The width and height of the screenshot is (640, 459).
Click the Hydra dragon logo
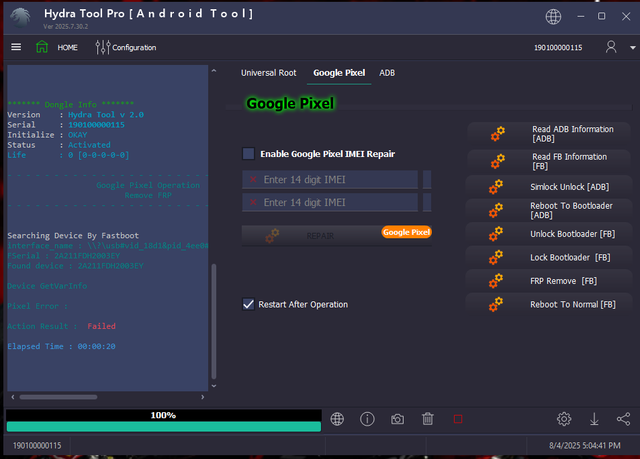pyautogui.click(x=20, y=17)
